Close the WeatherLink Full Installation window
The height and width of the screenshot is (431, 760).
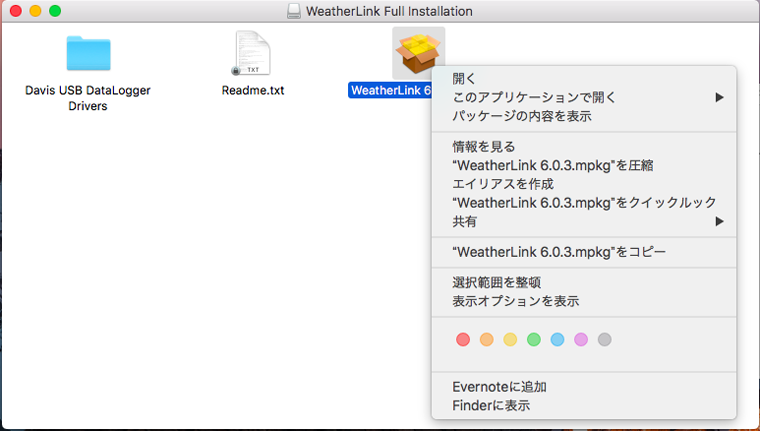tap(16, 11)
